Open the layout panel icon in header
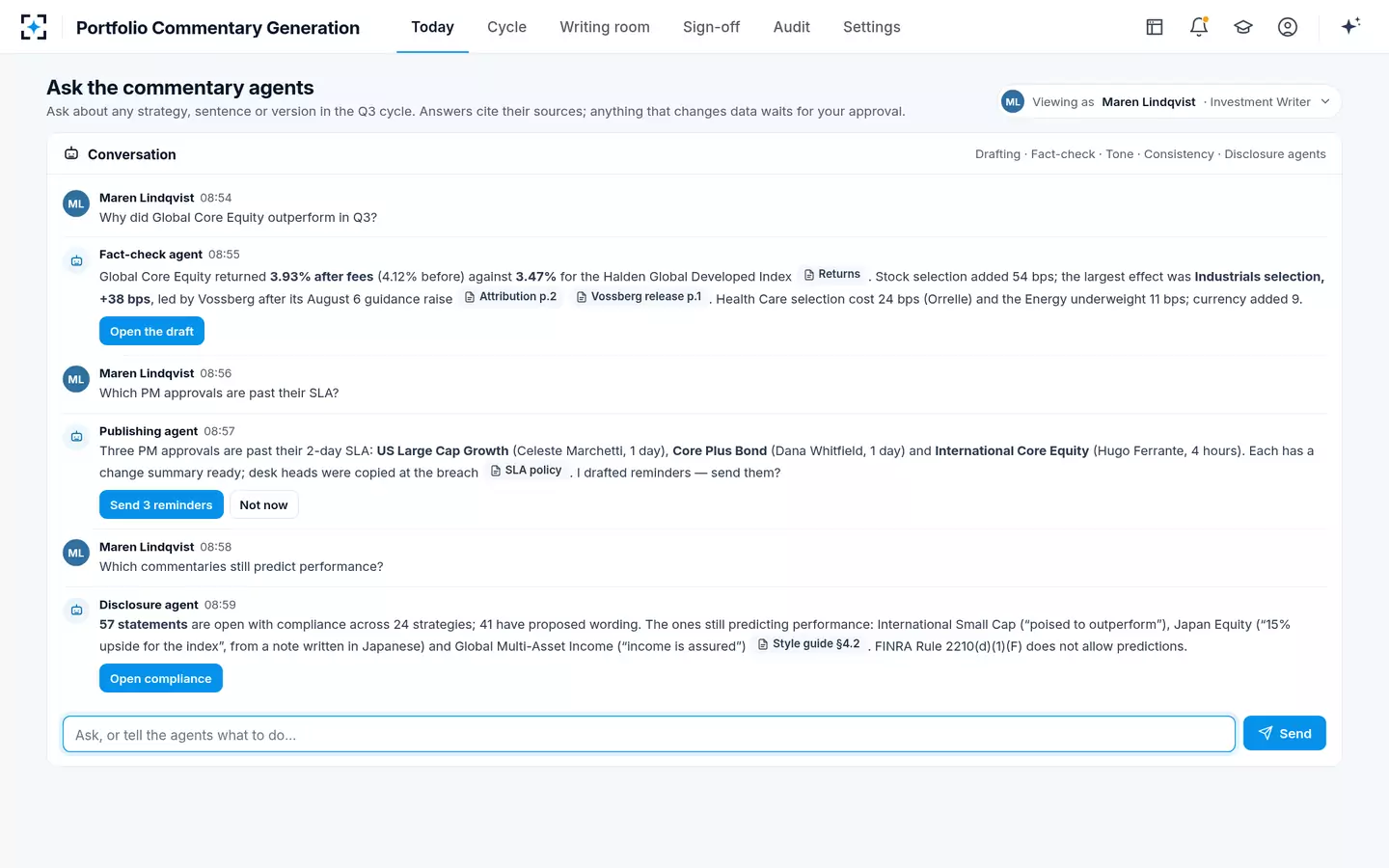1389x868 pixels. [1155, 27]
